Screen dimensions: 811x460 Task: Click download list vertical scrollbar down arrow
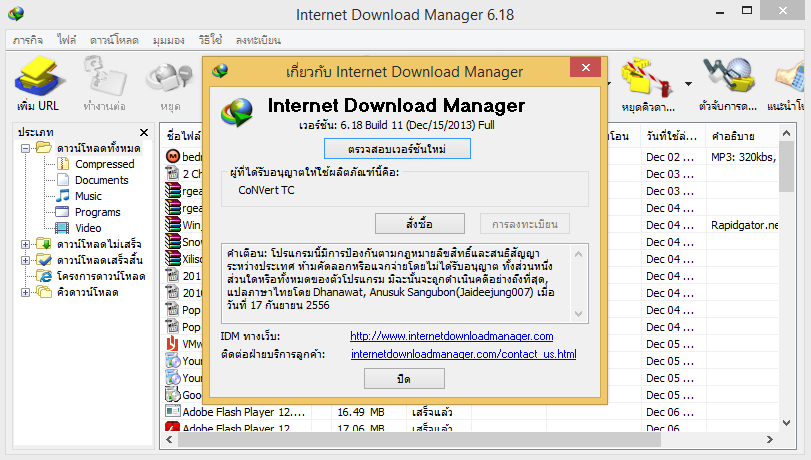coord(786,423)
